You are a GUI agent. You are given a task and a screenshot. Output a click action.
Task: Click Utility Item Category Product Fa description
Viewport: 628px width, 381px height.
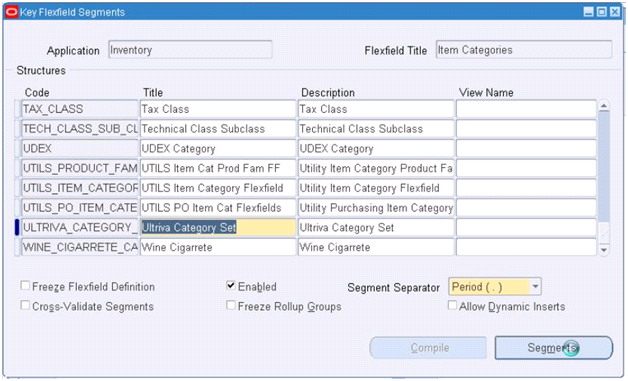376,168
